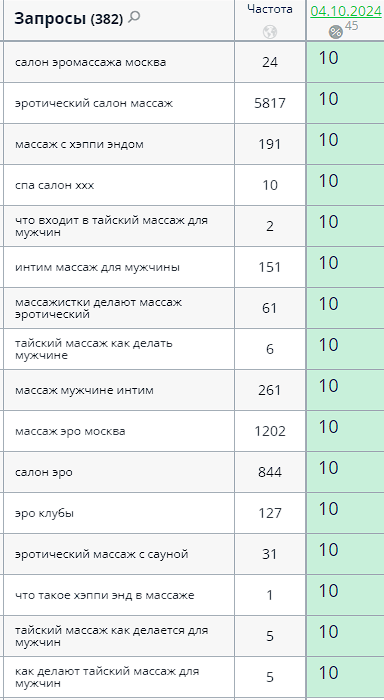
Task: Select the query массаж с хэппи эндом
Action: point(79,144)
